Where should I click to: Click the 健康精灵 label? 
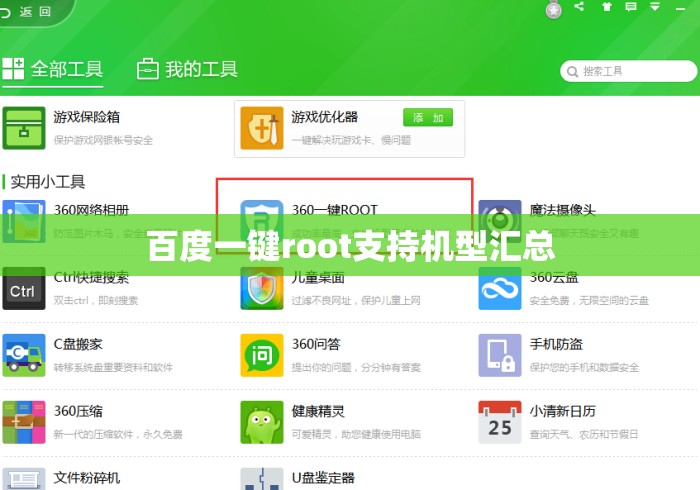pyautogui.click(x=318, y=411)
